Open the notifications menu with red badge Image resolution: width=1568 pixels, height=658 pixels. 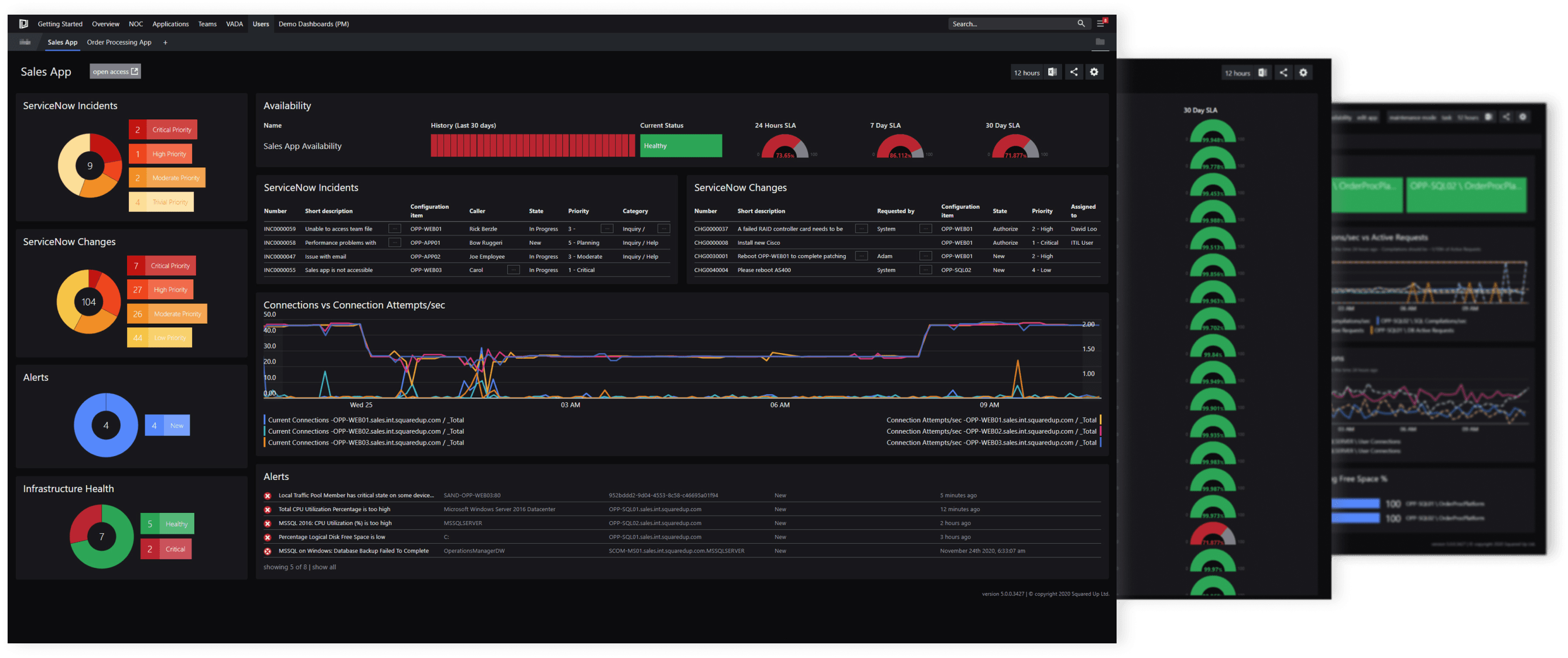click(1102, 23)
